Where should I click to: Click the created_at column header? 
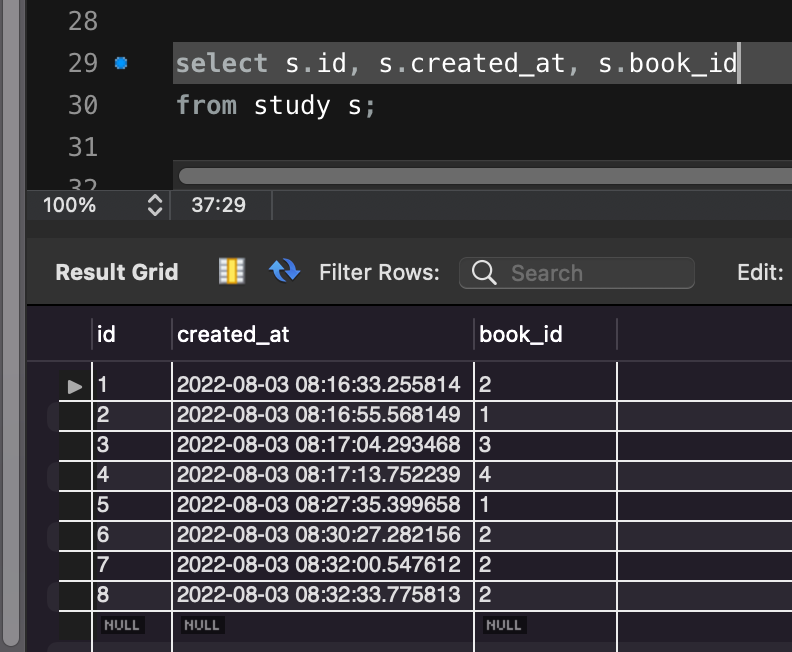tap(323, 334)
